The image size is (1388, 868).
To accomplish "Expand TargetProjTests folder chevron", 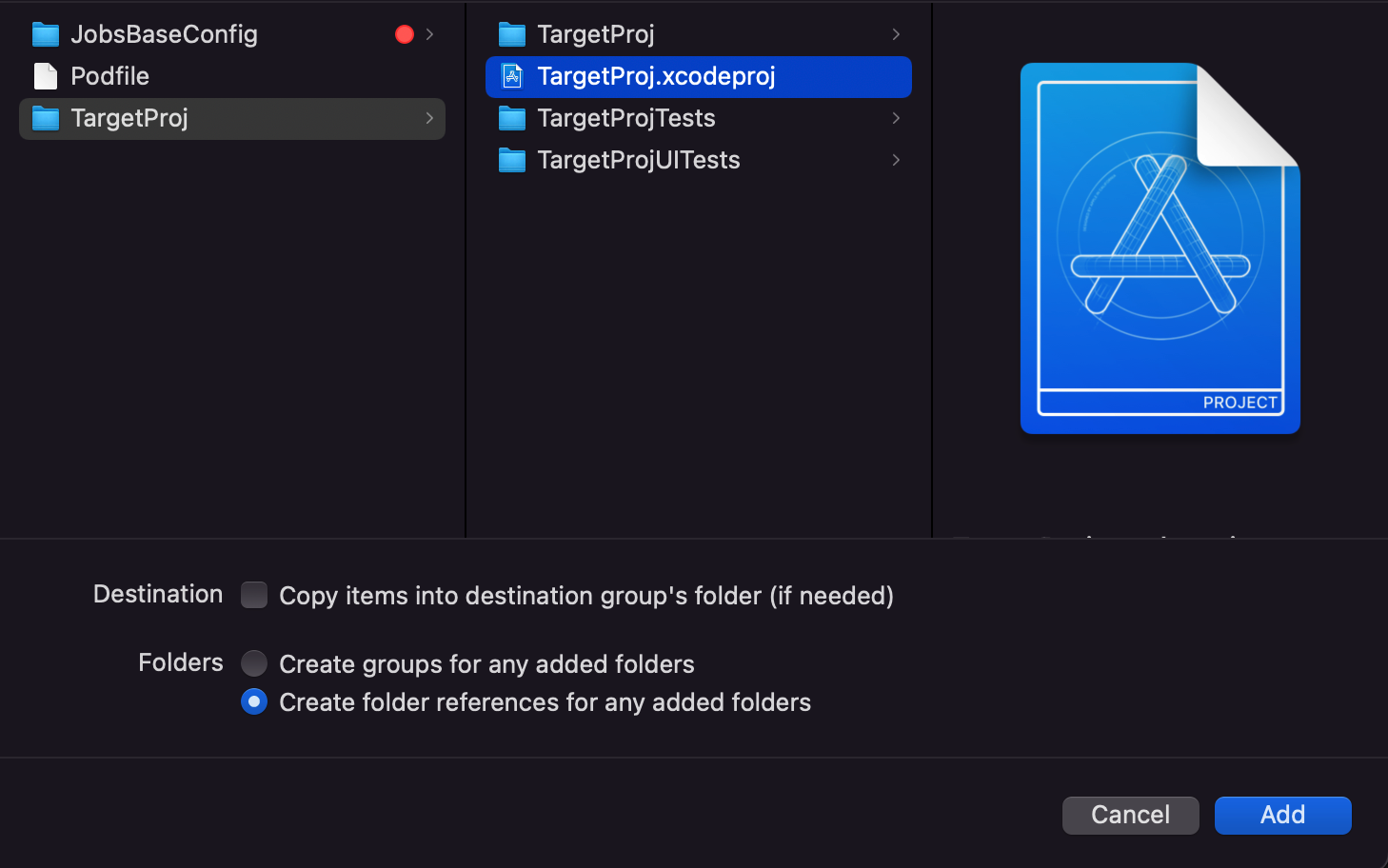I will click(896, 118).
